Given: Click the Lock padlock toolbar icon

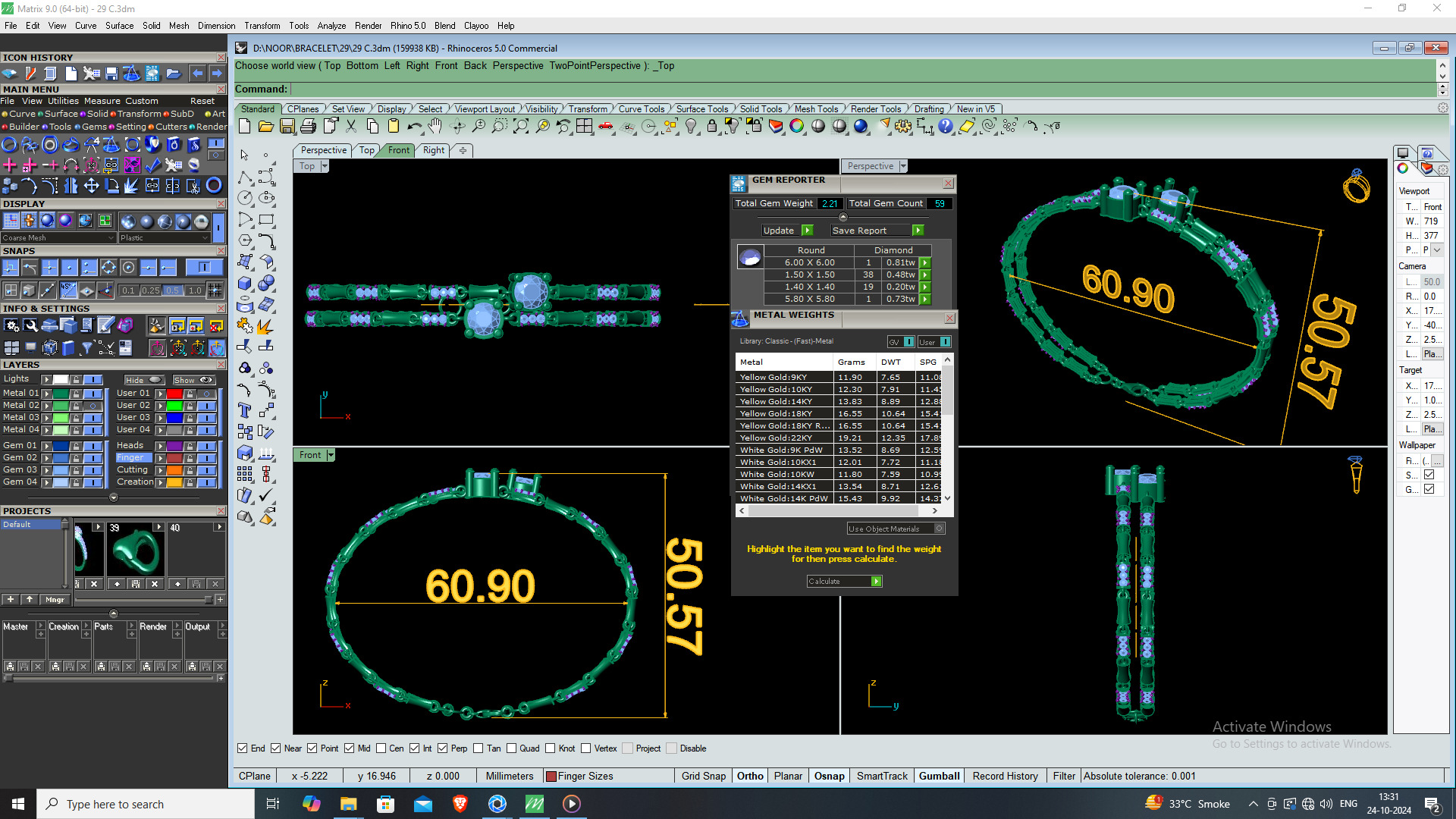Looking at the screenshot, I should coord(712,127).
